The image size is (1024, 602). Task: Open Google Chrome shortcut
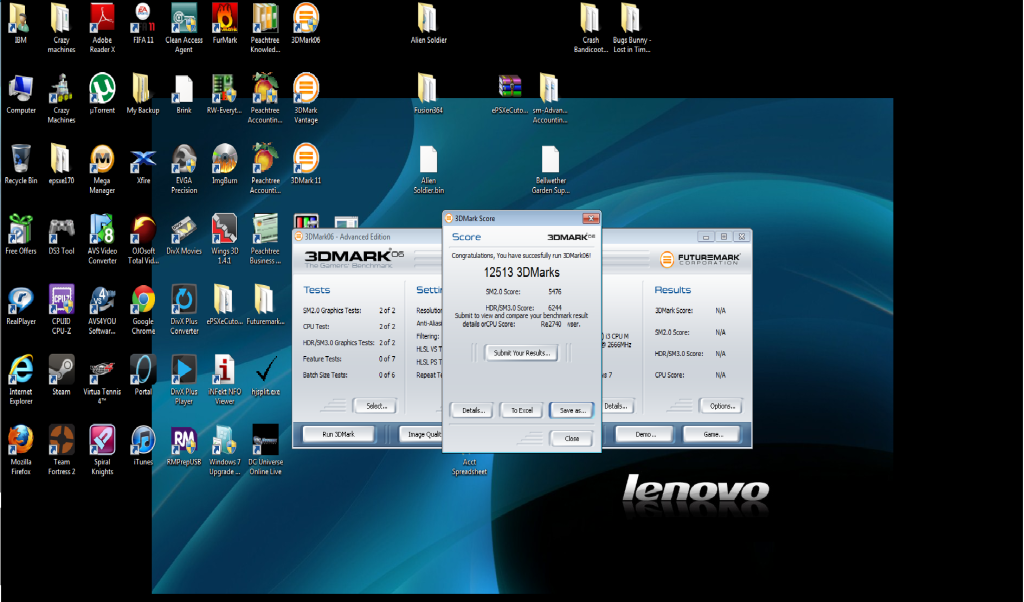(143, 309)
